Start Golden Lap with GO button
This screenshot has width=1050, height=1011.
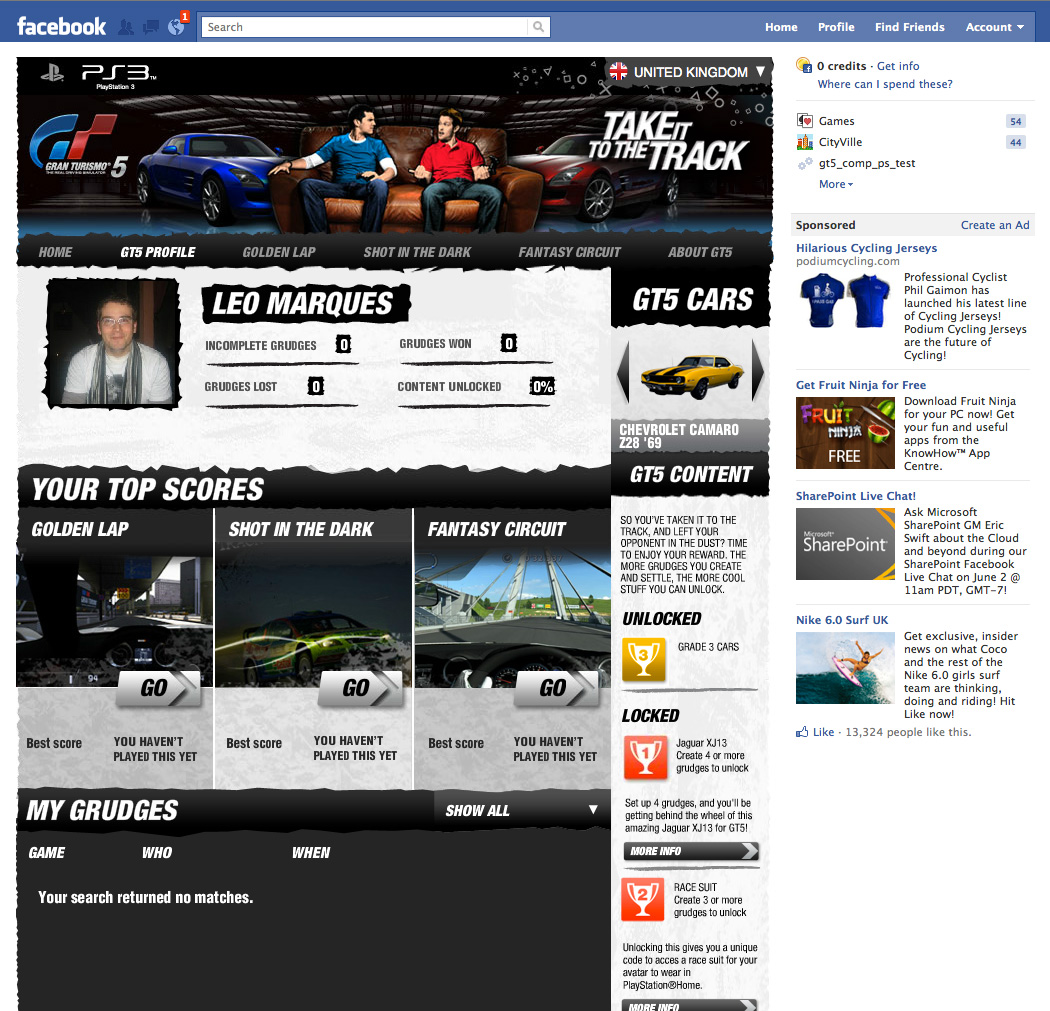(x=159, y=688)
